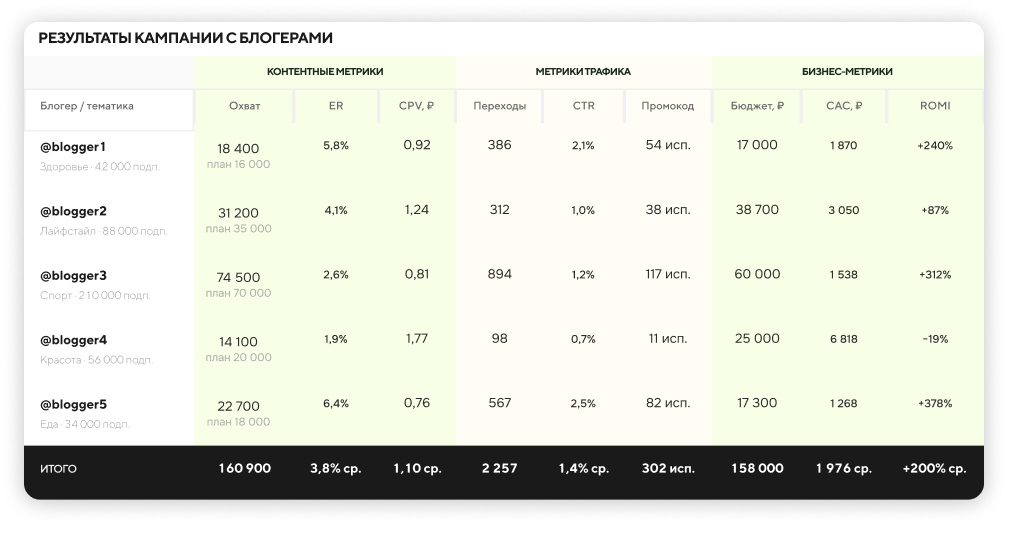Click clicks value '98'

click(x=499, y=339)
